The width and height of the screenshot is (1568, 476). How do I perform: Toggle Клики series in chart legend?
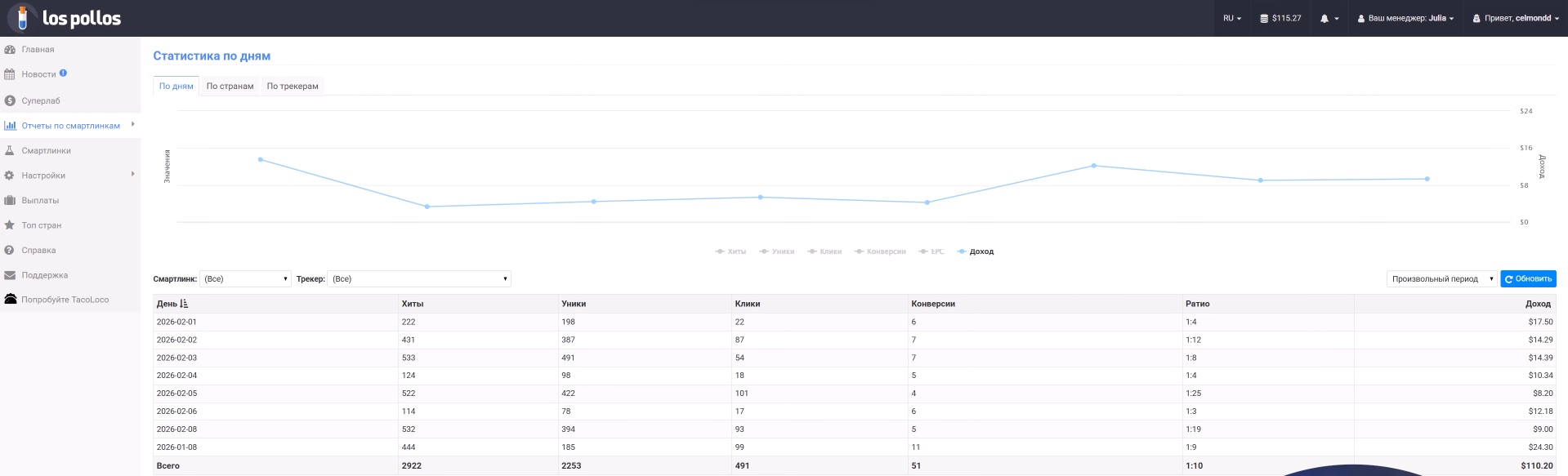824,251
